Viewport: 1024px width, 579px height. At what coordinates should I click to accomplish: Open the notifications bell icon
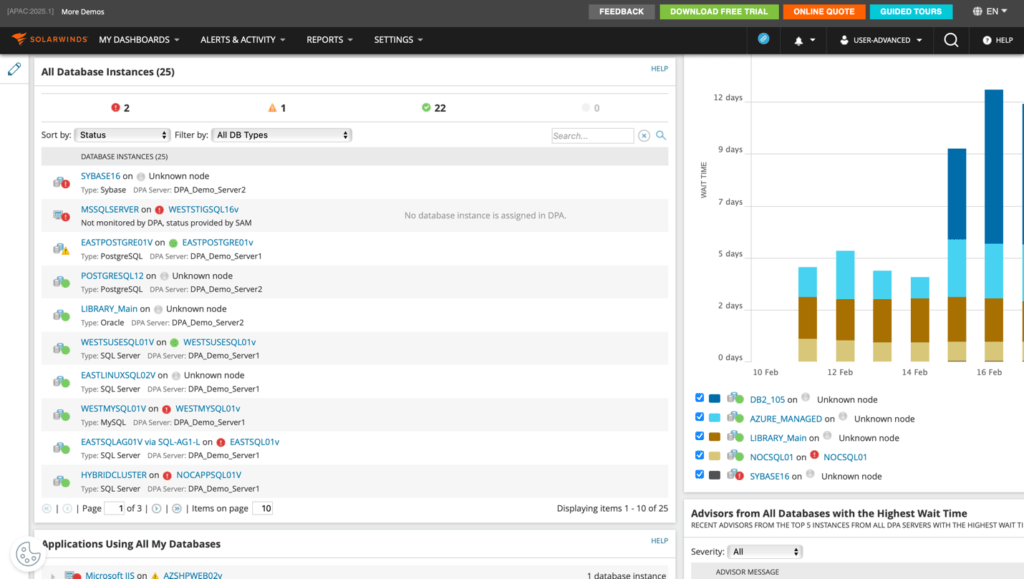[x=799, y=40]
